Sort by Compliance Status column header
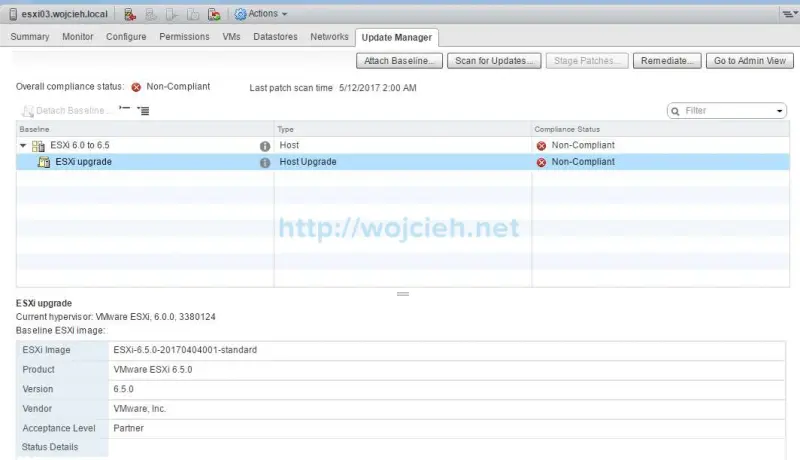This screenshot has width=800, height=460. pos(660,129)
